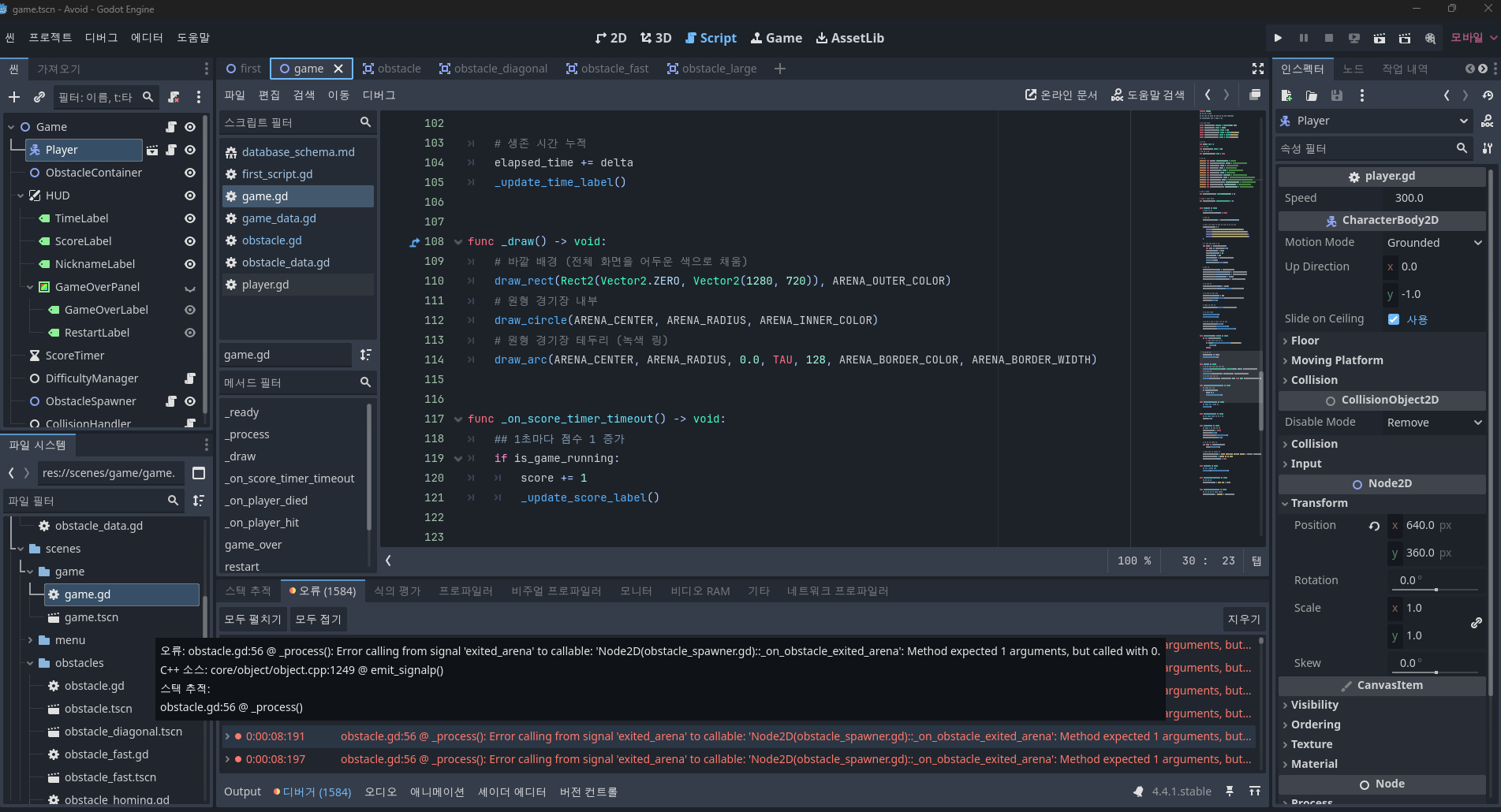
Task: Create a new script from the inspector toolbar
Action: 1286,95
